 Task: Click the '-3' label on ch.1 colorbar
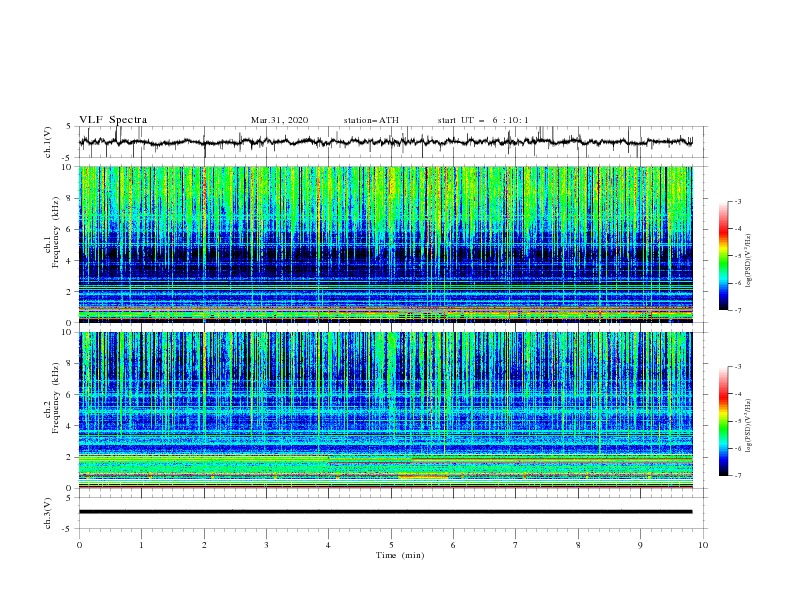[x=737, y=201]
